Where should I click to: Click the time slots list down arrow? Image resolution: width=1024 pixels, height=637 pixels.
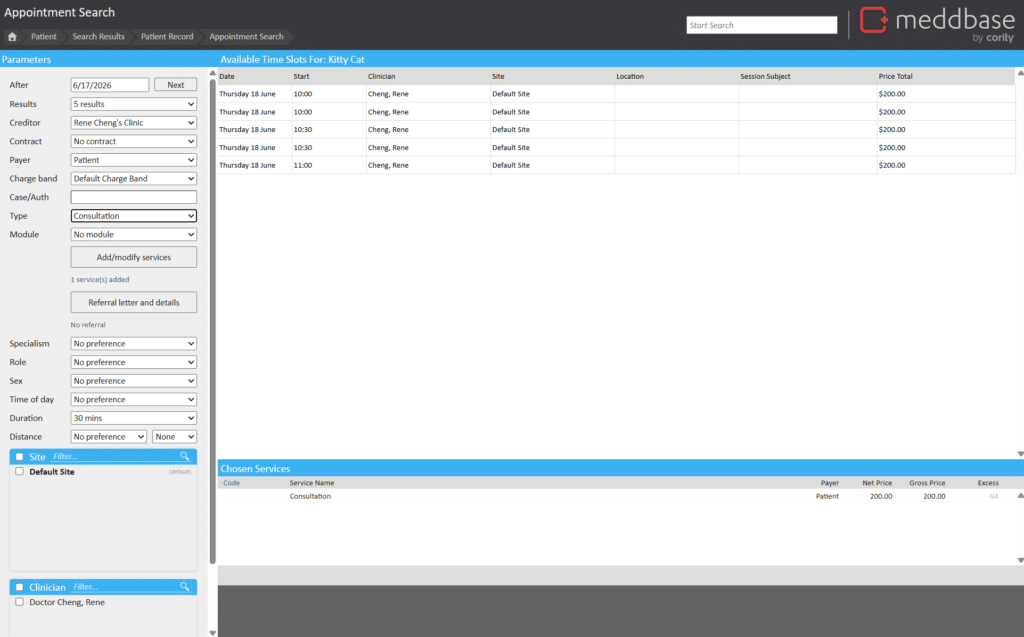click(x=1020, y=453)
